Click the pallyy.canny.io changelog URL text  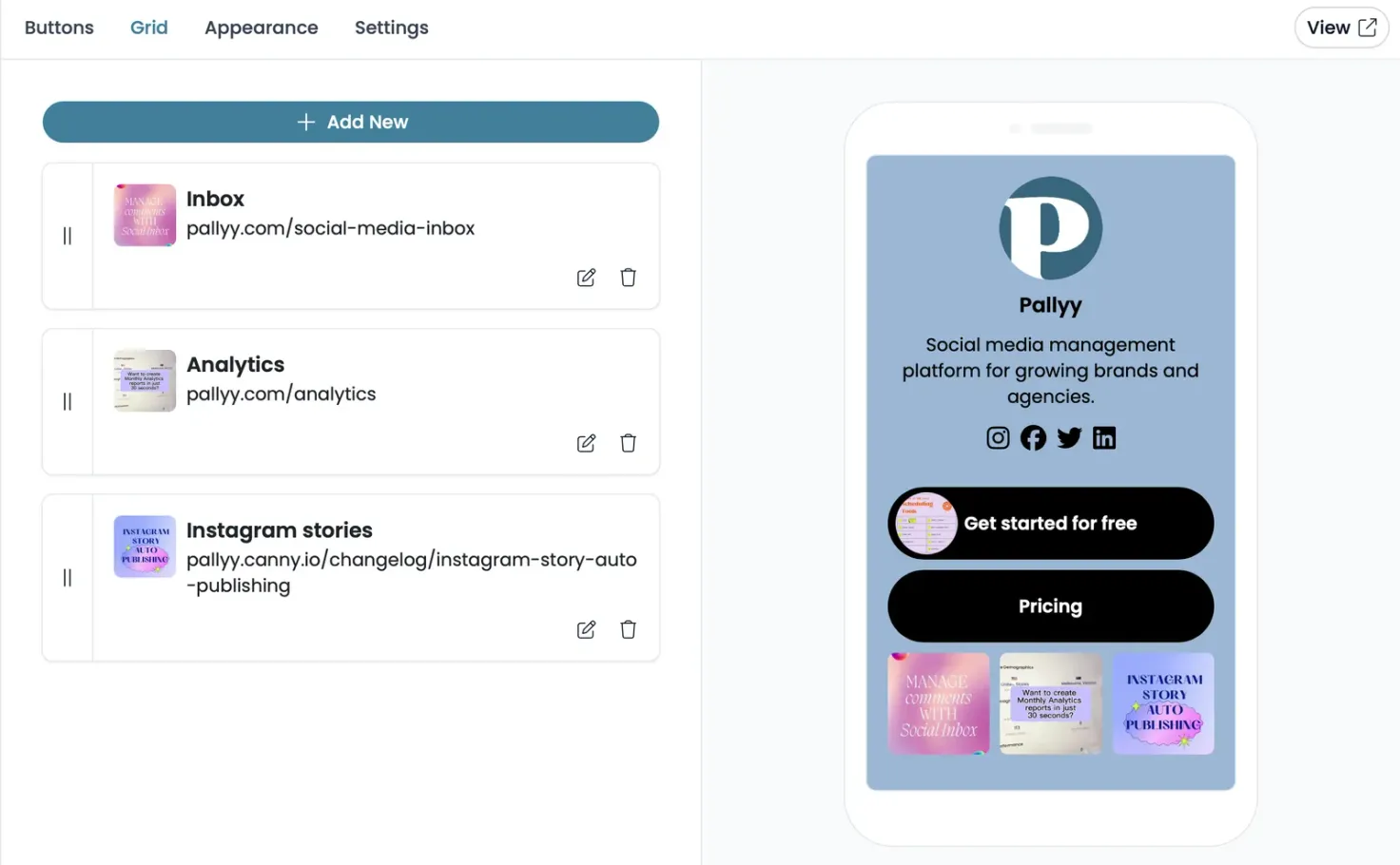[412, 572]
